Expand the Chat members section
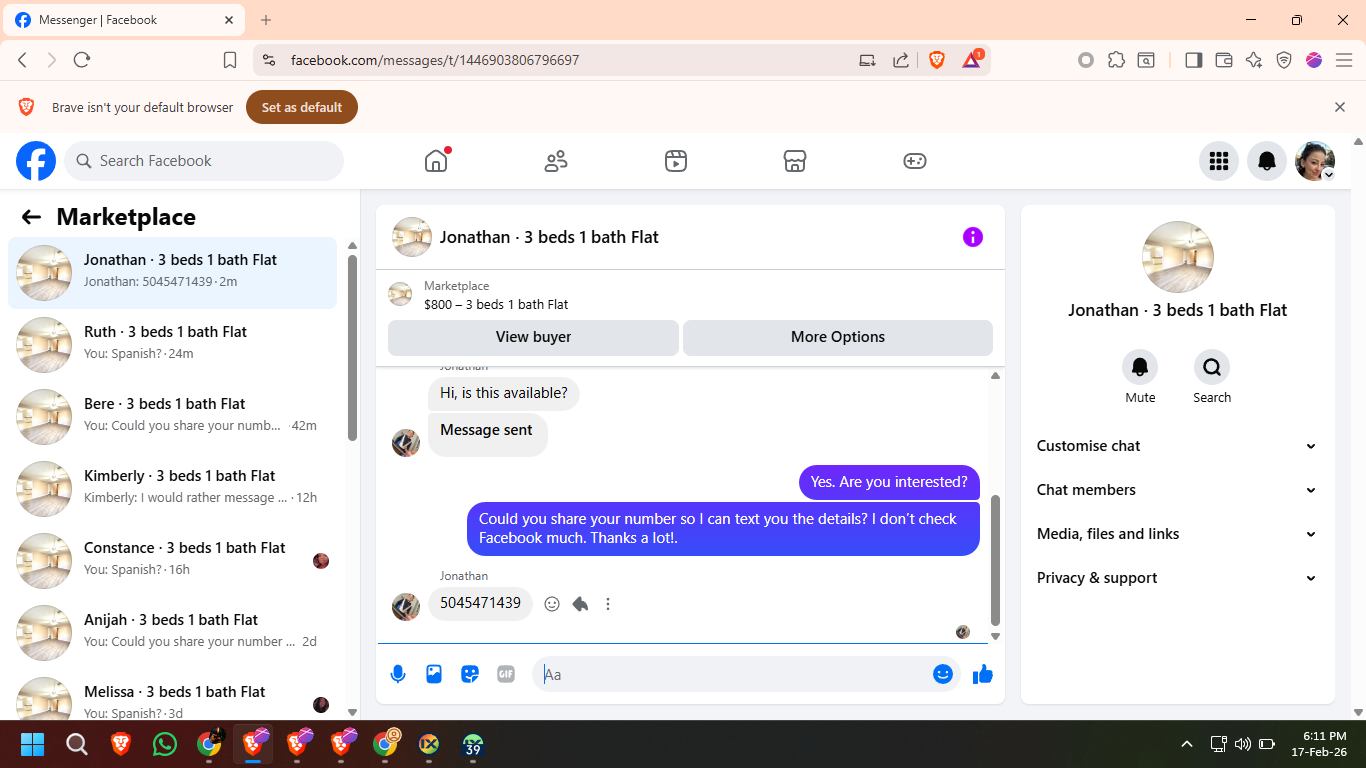Screen dimensions: 1366x768 [1177, 490]
